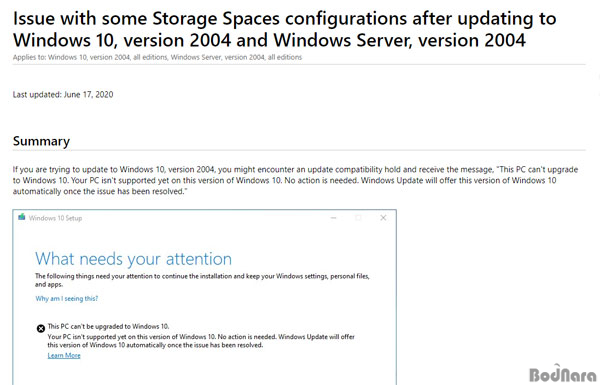Click the horizontal divider below Summary
This screenshot has height=385, width=600.
[299, 150]
